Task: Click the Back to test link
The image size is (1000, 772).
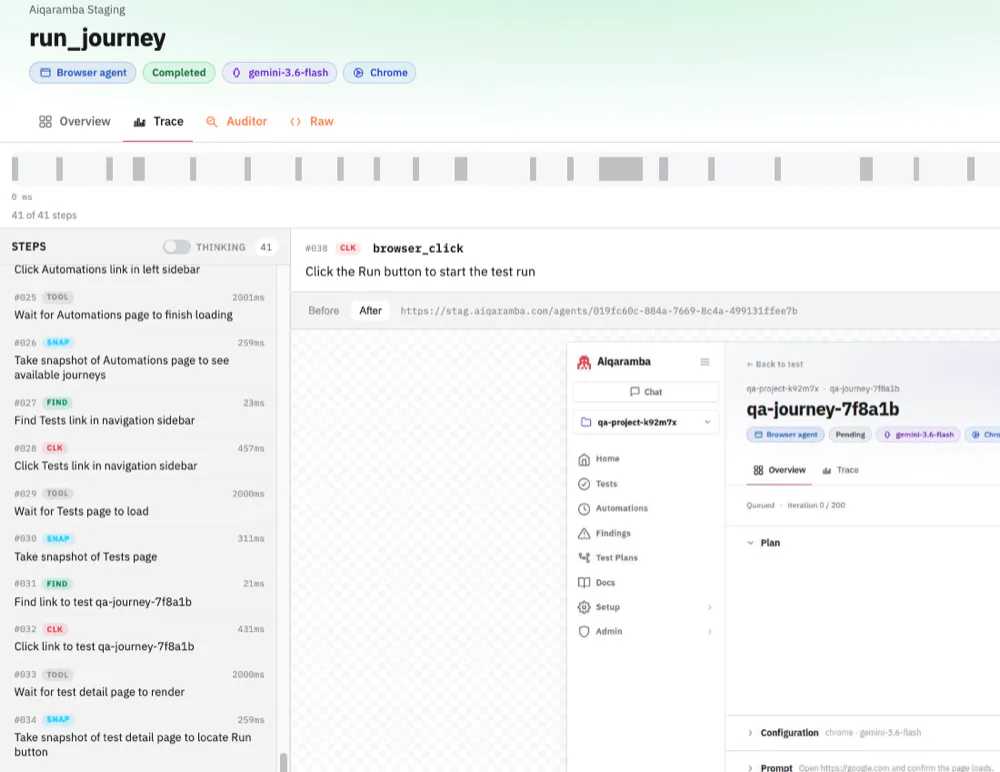Action: [775, 364]
